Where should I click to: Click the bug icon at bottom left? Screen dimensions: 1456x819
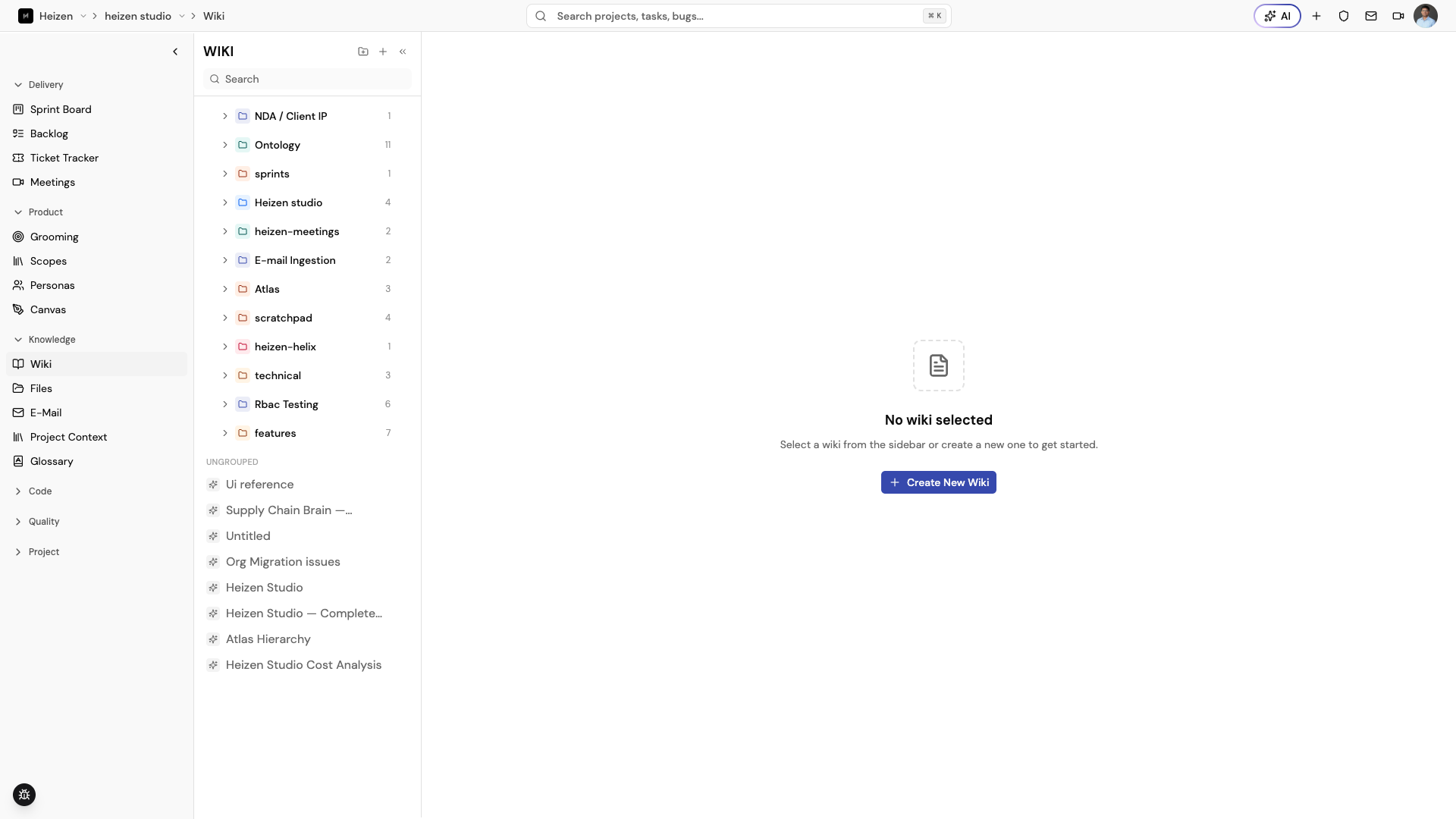[x=24, y=795]
